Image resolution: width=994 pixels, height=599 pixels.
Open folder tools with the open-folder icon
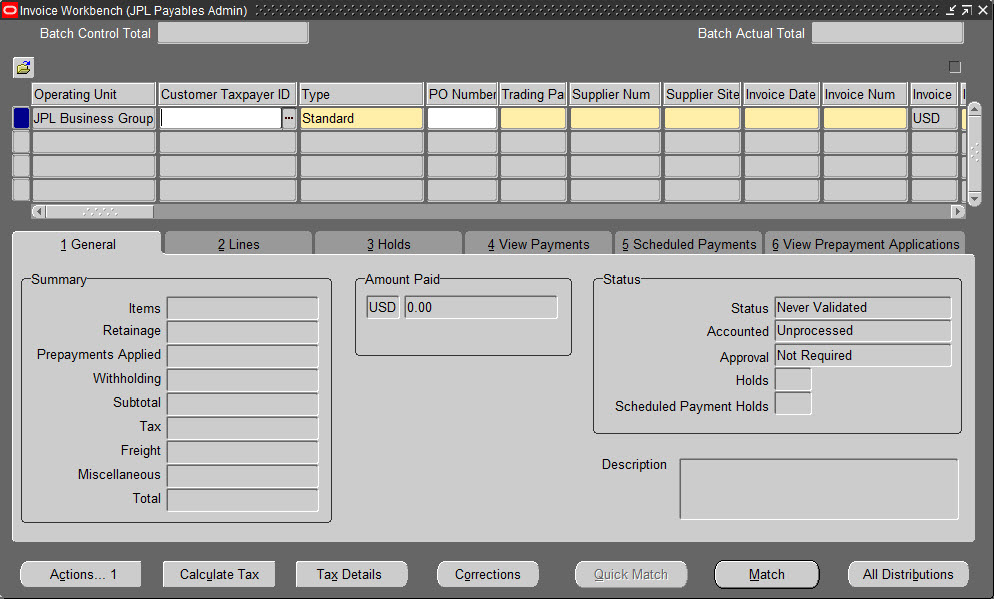click(x=22, y=68)
